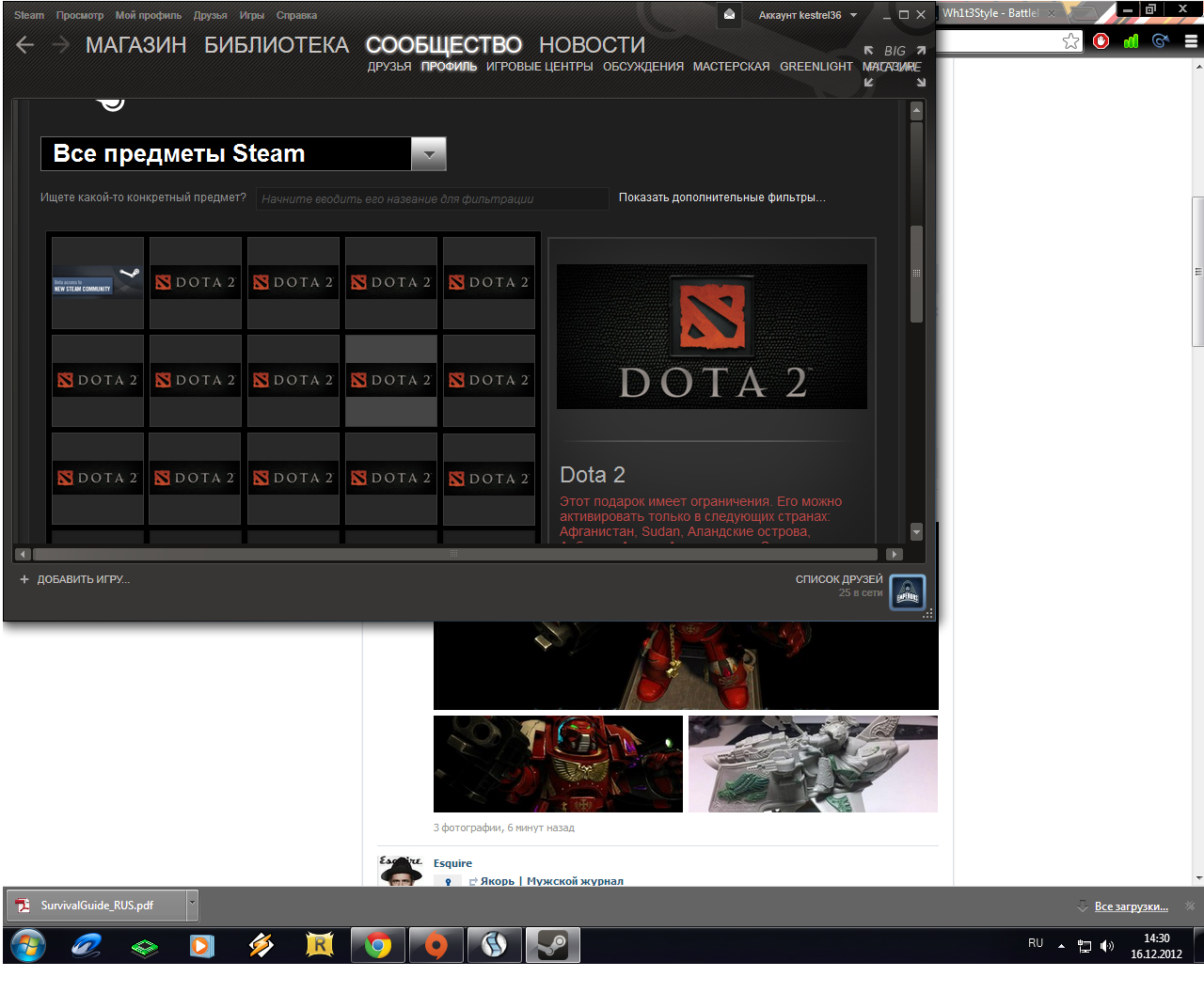Switch input language via RU indicator
Screen dimensions: 1204x993
pos(1036,943)
